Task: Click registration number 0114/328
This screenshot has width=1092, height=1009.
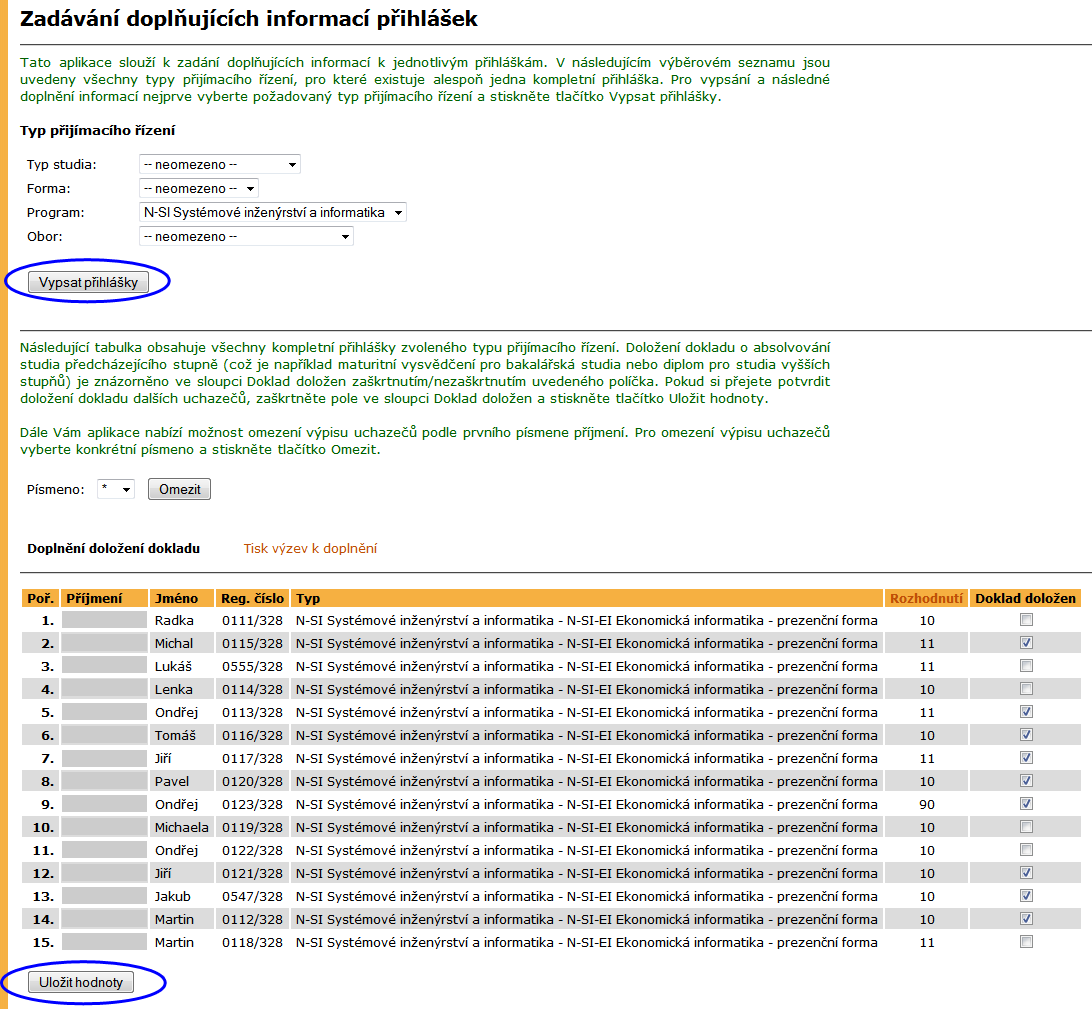Action: coord(252,689)
